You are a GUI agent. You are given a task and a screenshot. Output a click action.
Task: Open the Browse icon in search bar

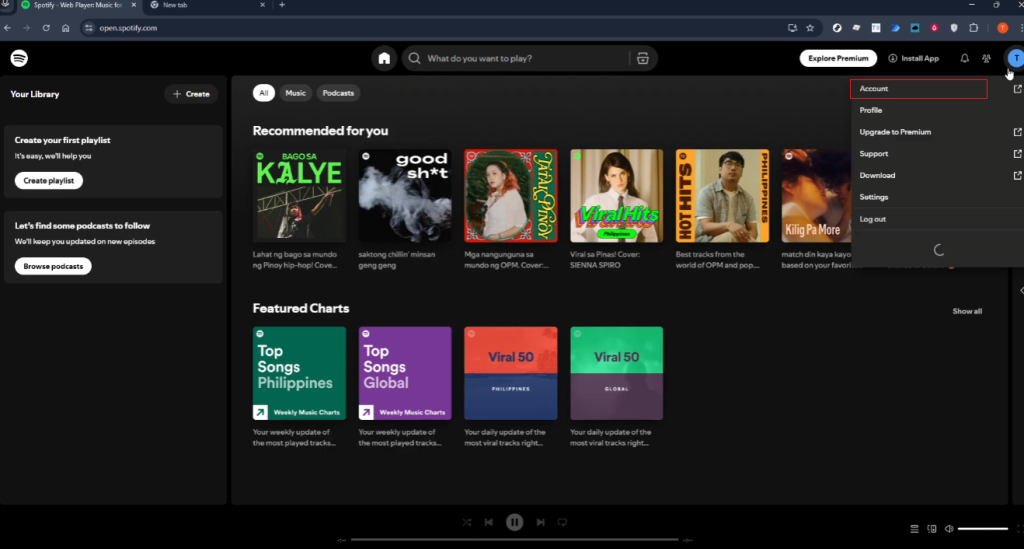[x=643, y=58]
